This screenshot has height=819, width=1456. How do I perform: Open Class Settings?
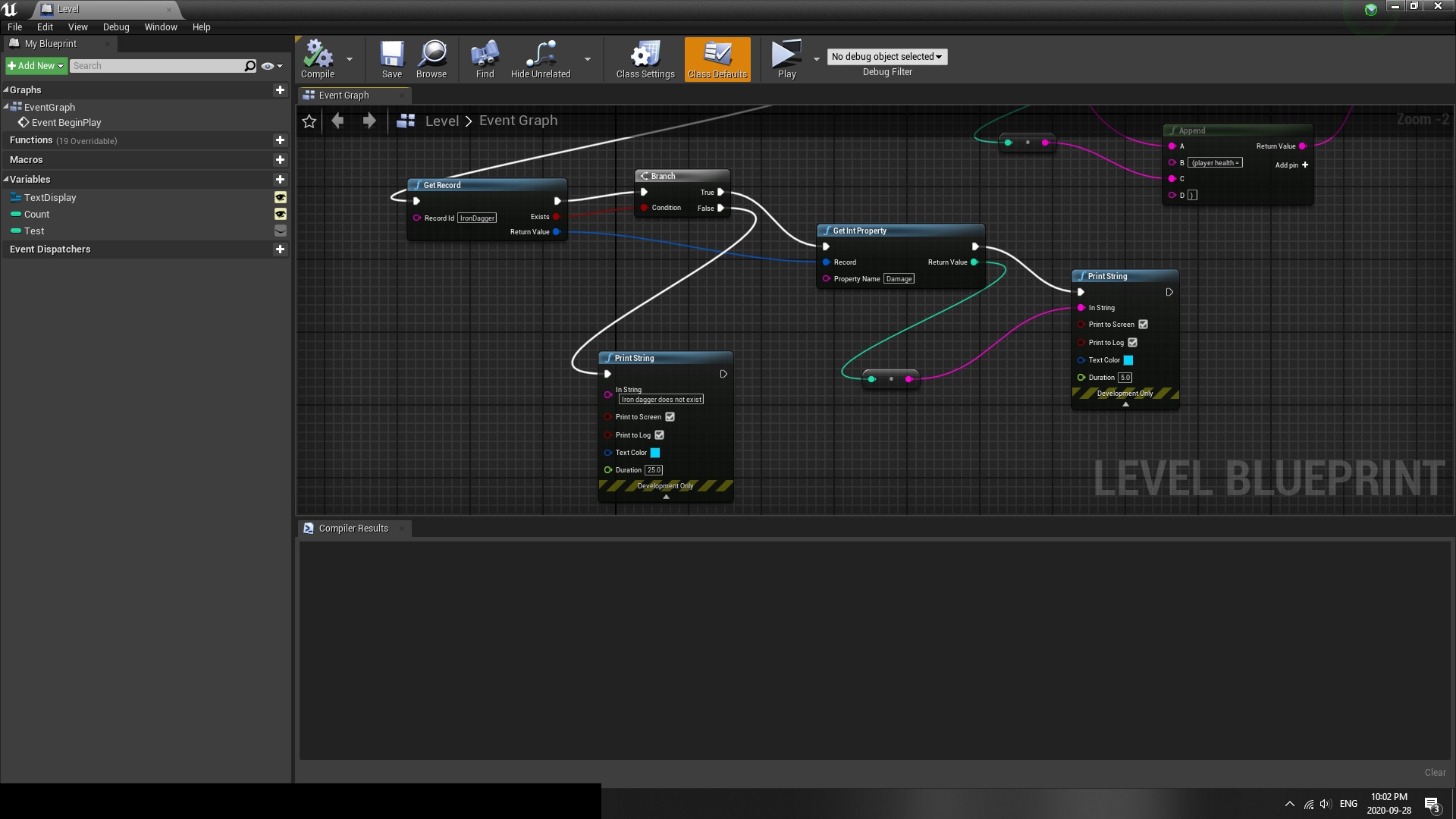644,59
